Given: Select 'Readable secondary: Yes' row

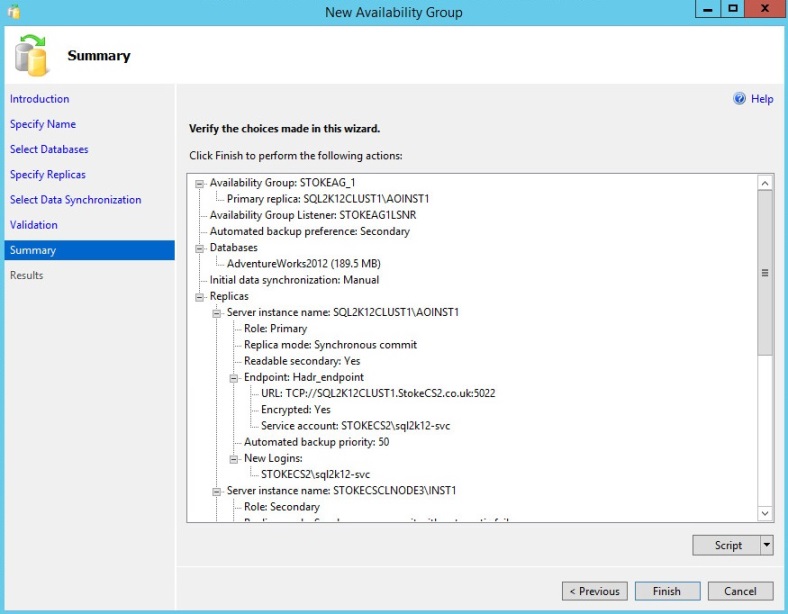Looking at the screenshot, I should click(x=302, y=361).
